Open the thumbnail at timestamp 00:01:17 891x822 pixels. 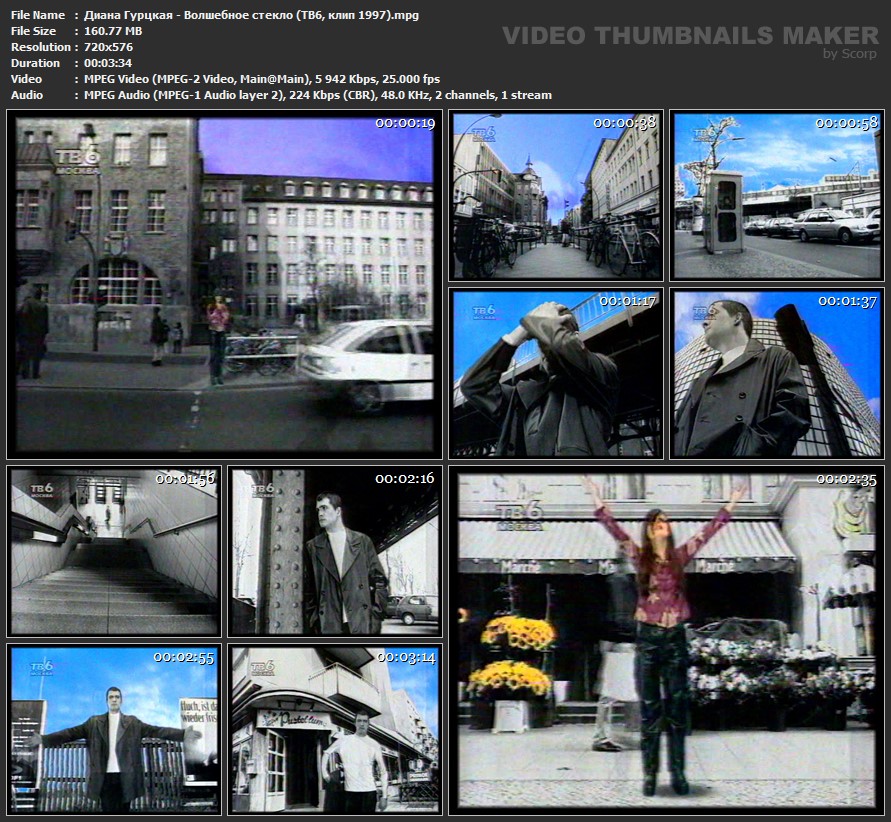click(x=556, y=373)
